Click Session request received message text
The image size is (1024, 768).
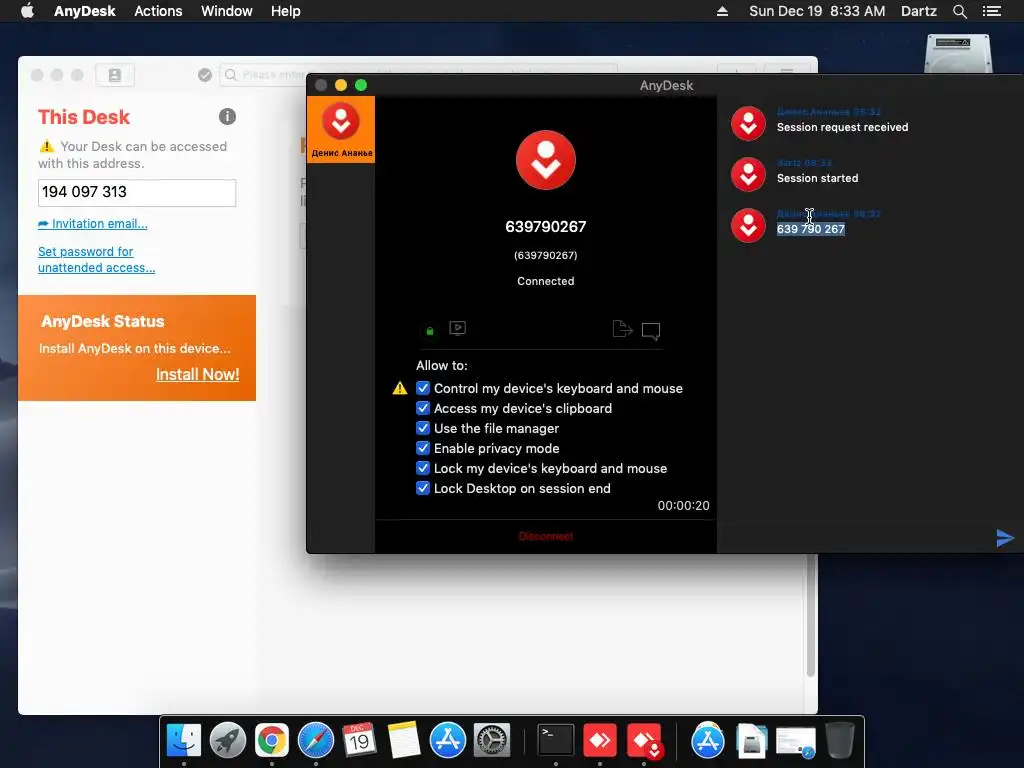[842, 127]
